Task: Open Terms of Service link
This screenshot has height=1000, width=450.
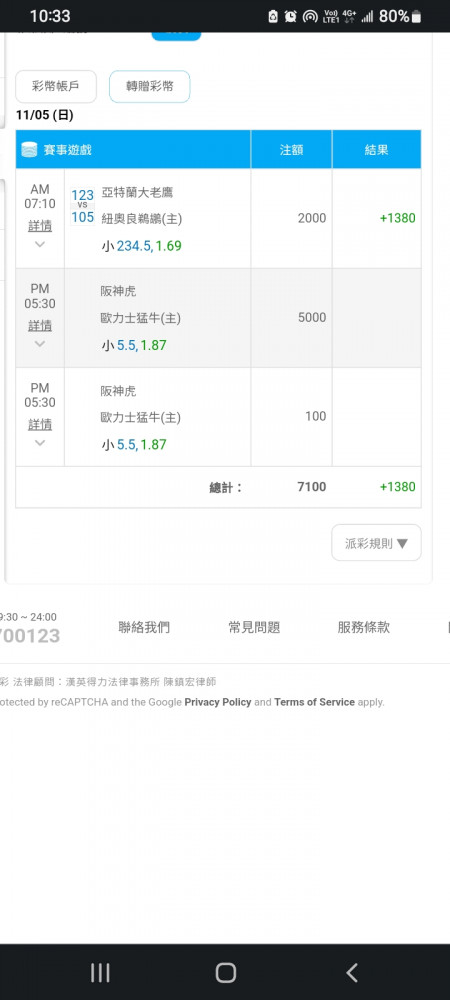Action: pos(314,702)
